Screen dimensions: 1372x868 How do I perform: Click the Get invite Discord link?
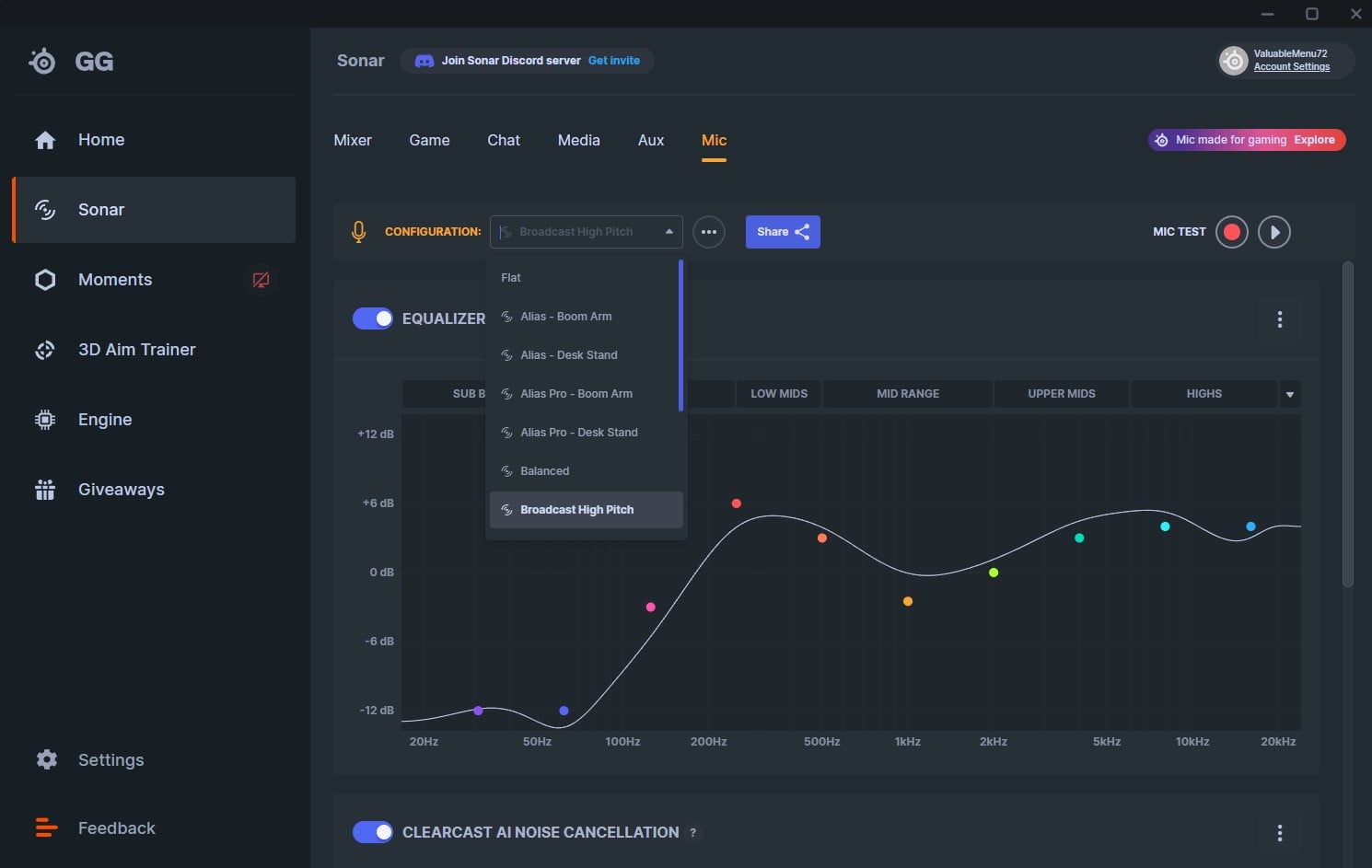point(613,61)
